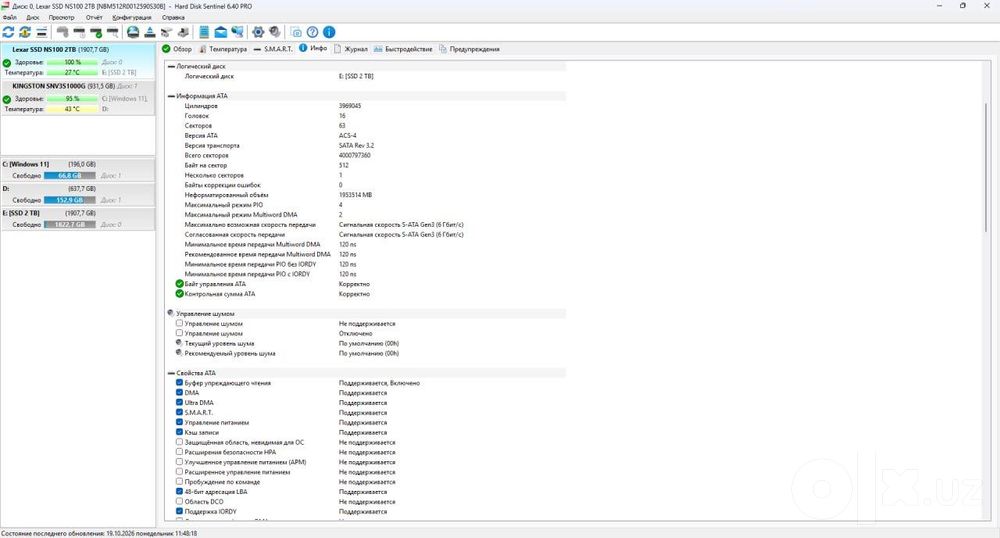Screen dimensions: 1000x538
Task: Switch to the Журнал tab
Action: 351,48
